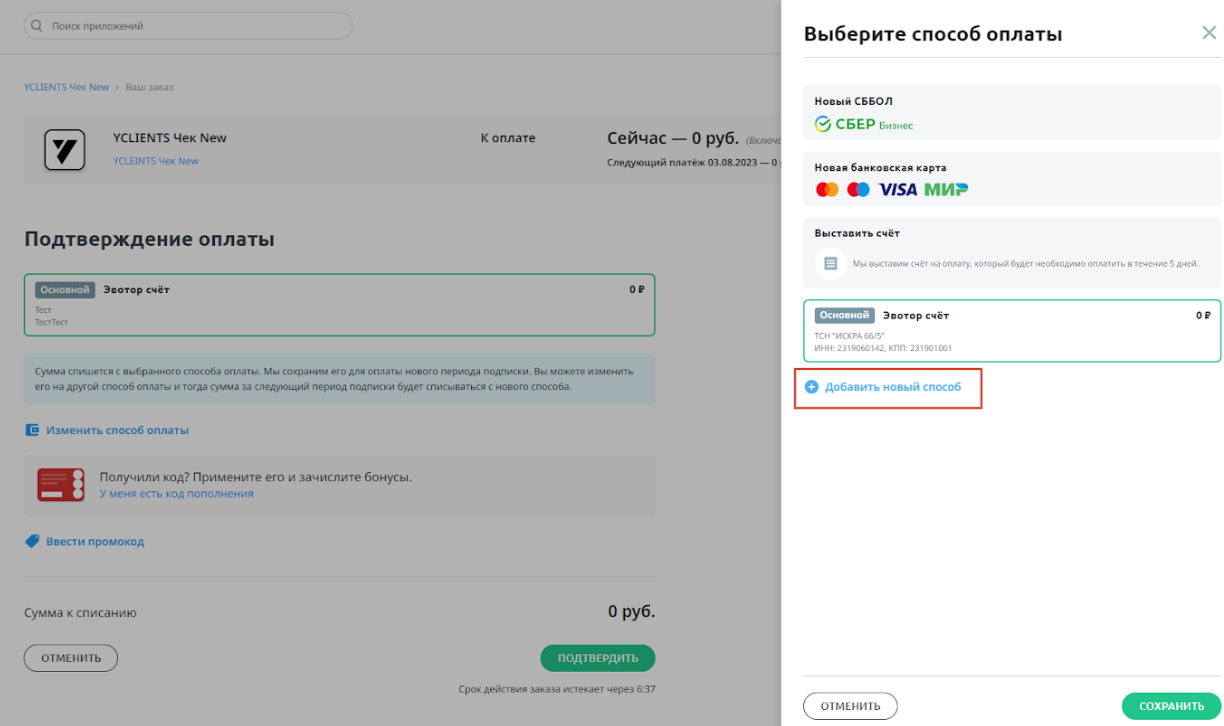This screenshot has height=726, width=1224.
Task: Click the promo code tag icon
Action: pyautogui.click(x=32, y=541)
